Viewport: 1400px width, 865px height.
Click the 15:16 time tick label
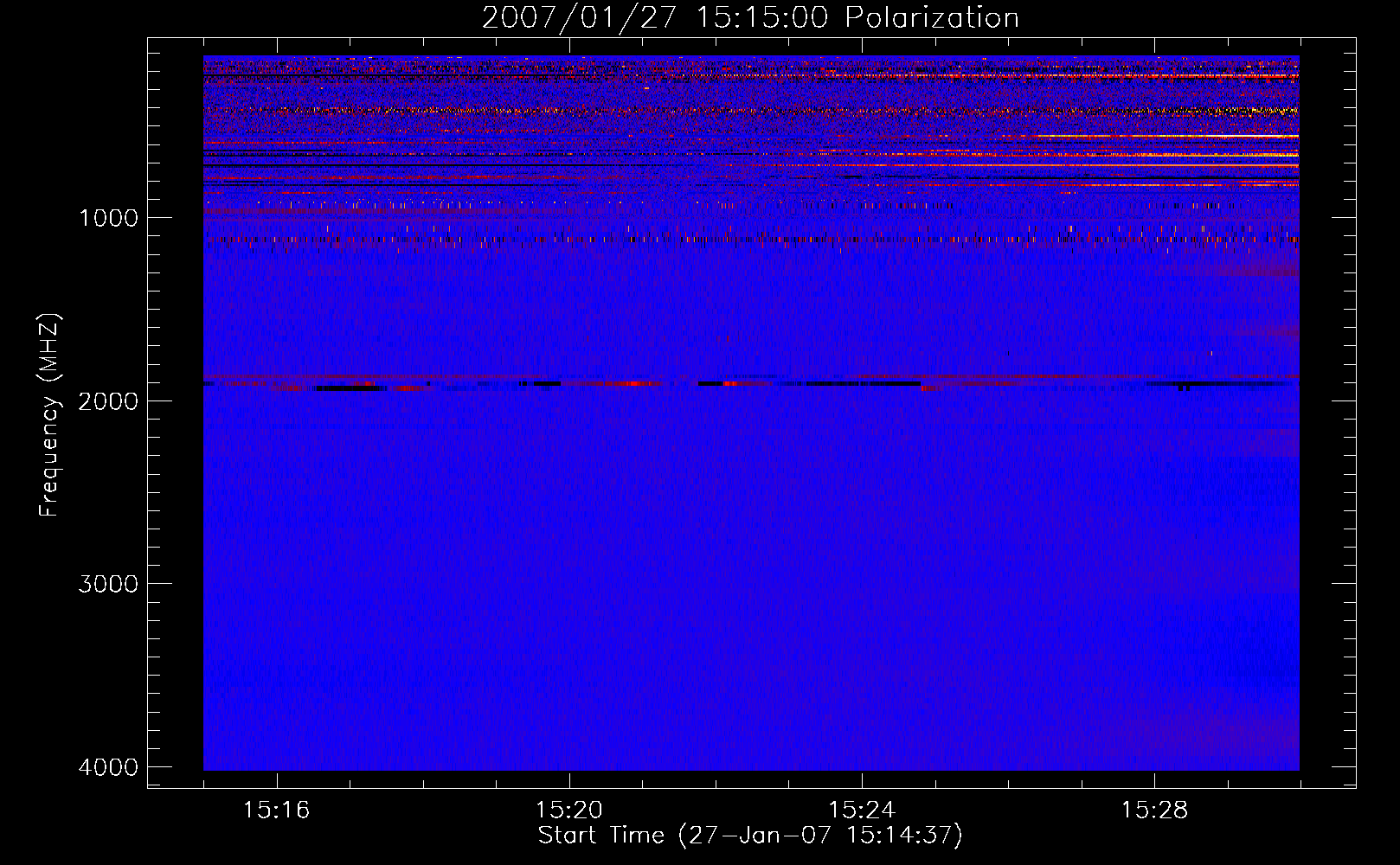pyautogui.click(x=277, y=811)
